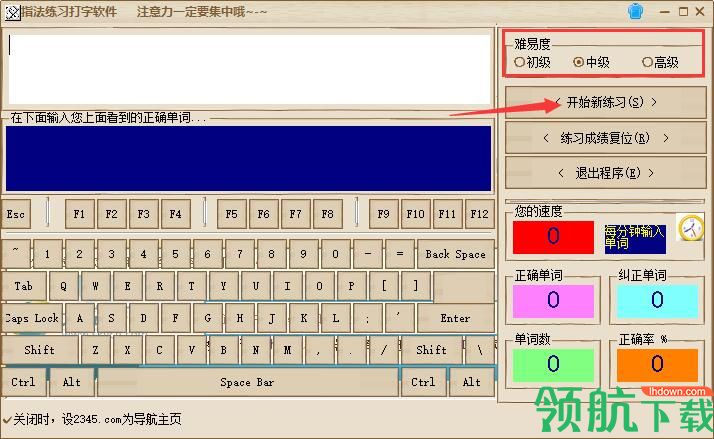This screenshot has height=439, width=714.
Task: Click the 每分钟输入单词 label
Action: tap(635, 238)
